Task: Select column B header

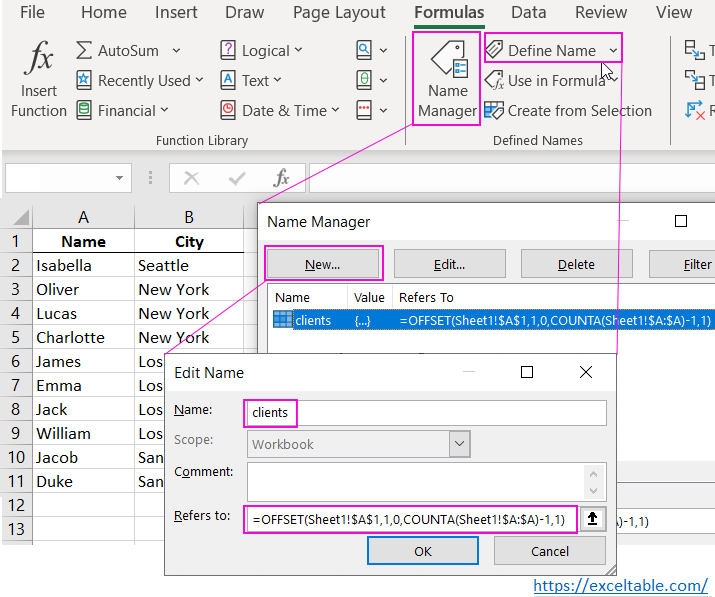Action: [x=189, y=217]
